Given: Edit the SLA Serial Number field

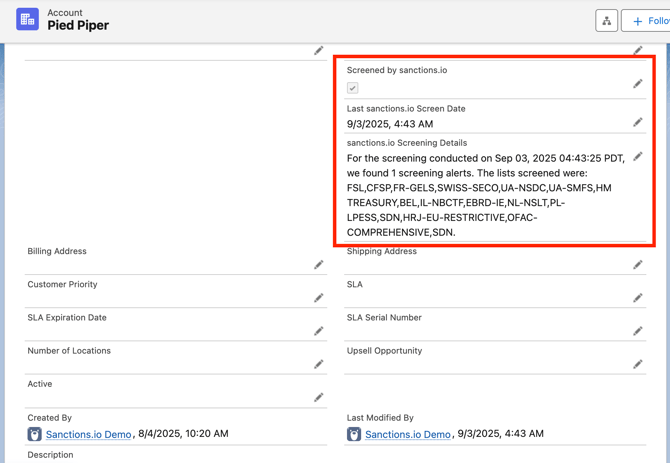Looking at the screenshot, I should 638,331.
